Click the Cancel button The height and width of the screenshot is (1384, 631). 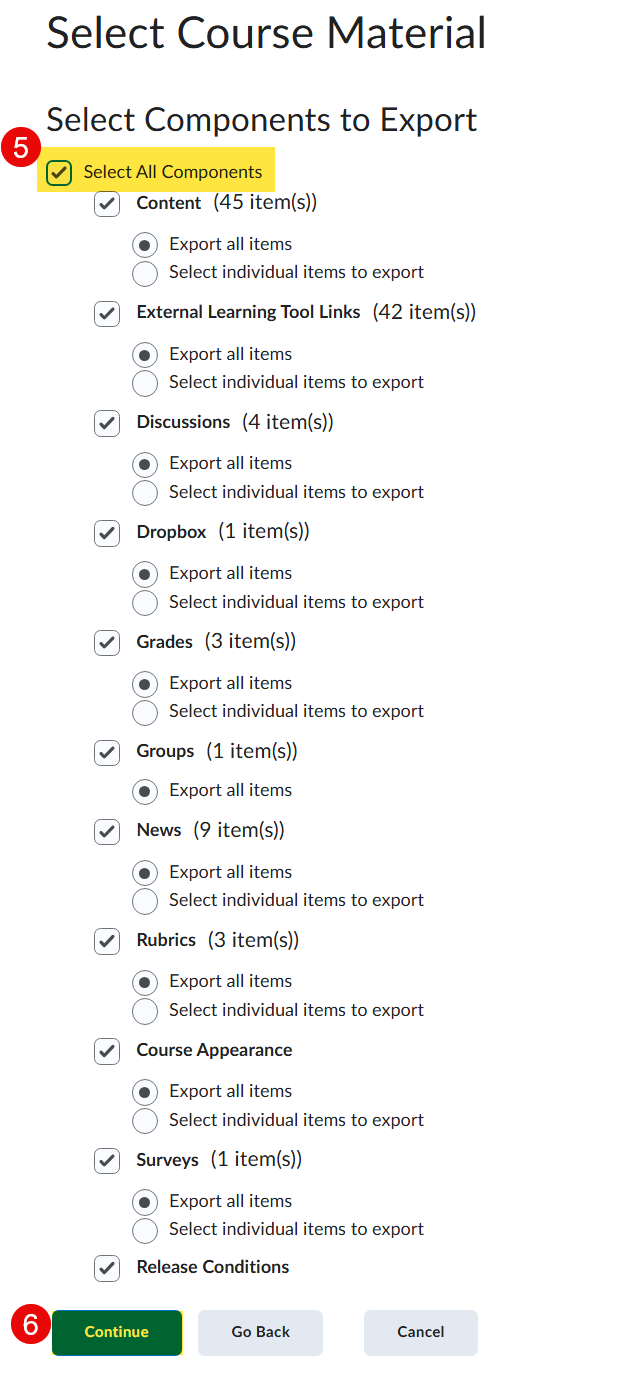[420, 1332]
